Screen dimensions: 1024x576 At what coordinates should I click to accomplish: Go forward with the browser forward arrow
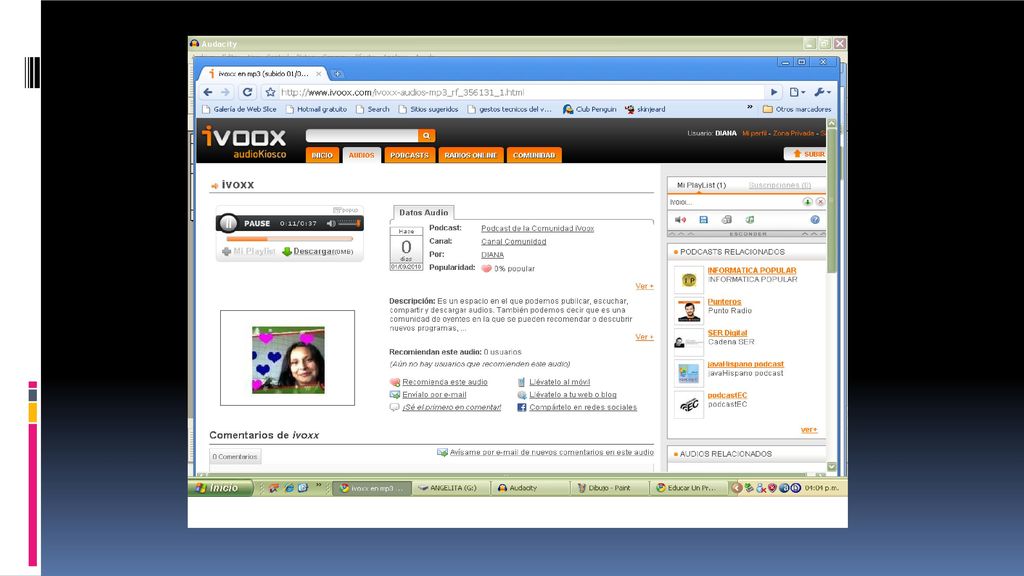225,92
